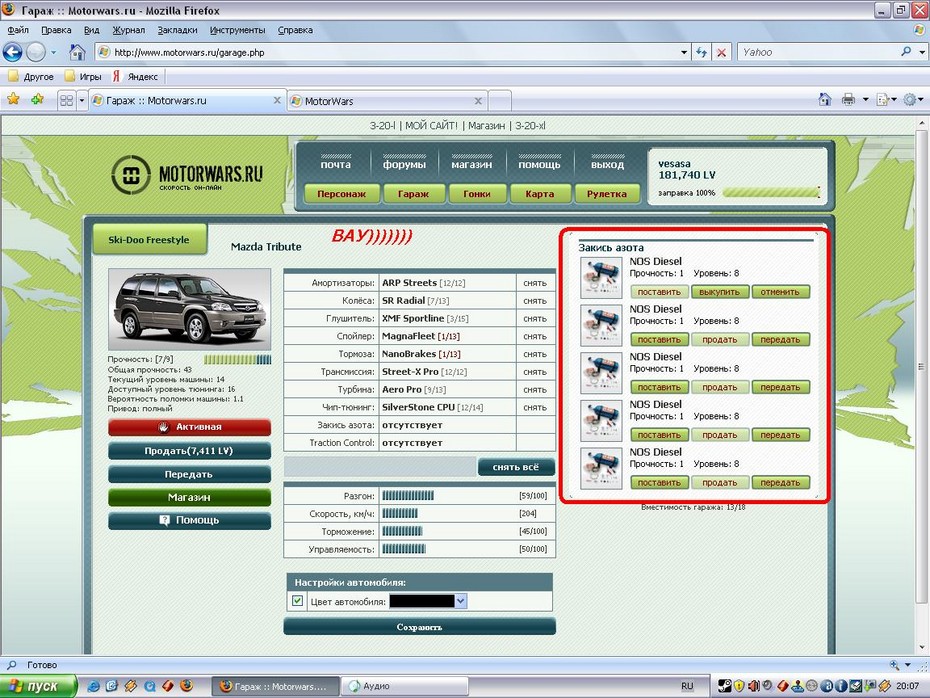Click the Mazda Tribute car photo
The image size is (930, 698).
(x=190, y=309)
